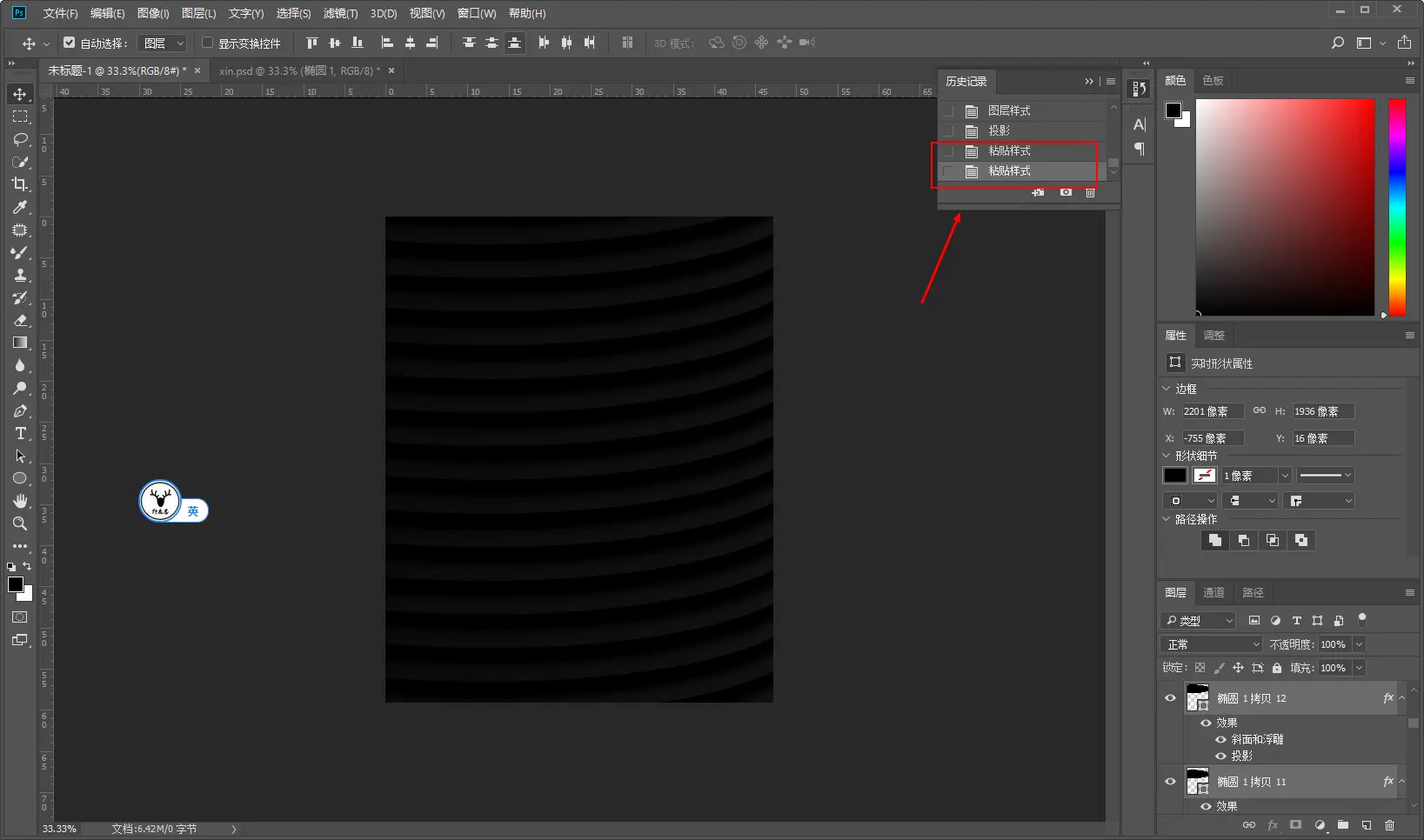Select the Hand tool
The width and height of the screenshot is (1424, 840).
[x=20, y=501]
